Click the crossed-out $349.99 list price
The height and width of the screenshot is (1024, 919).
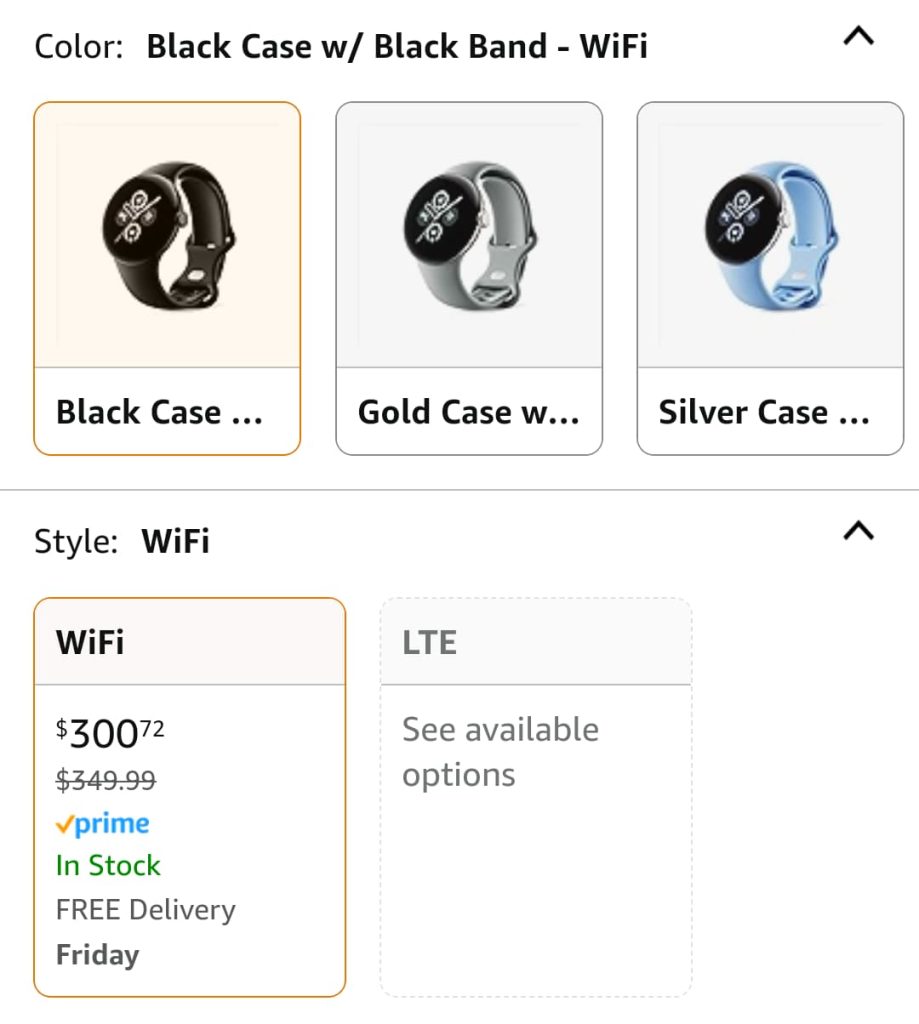click(x=106, y=780)
